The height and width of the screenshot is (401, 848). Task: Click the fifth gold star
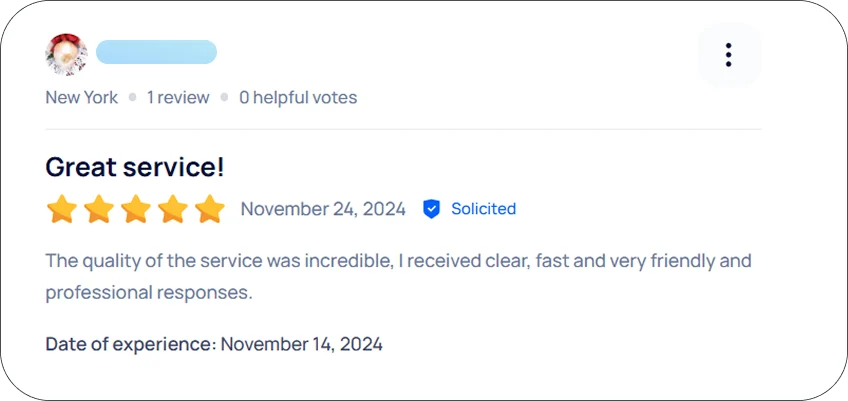point(210,209)
